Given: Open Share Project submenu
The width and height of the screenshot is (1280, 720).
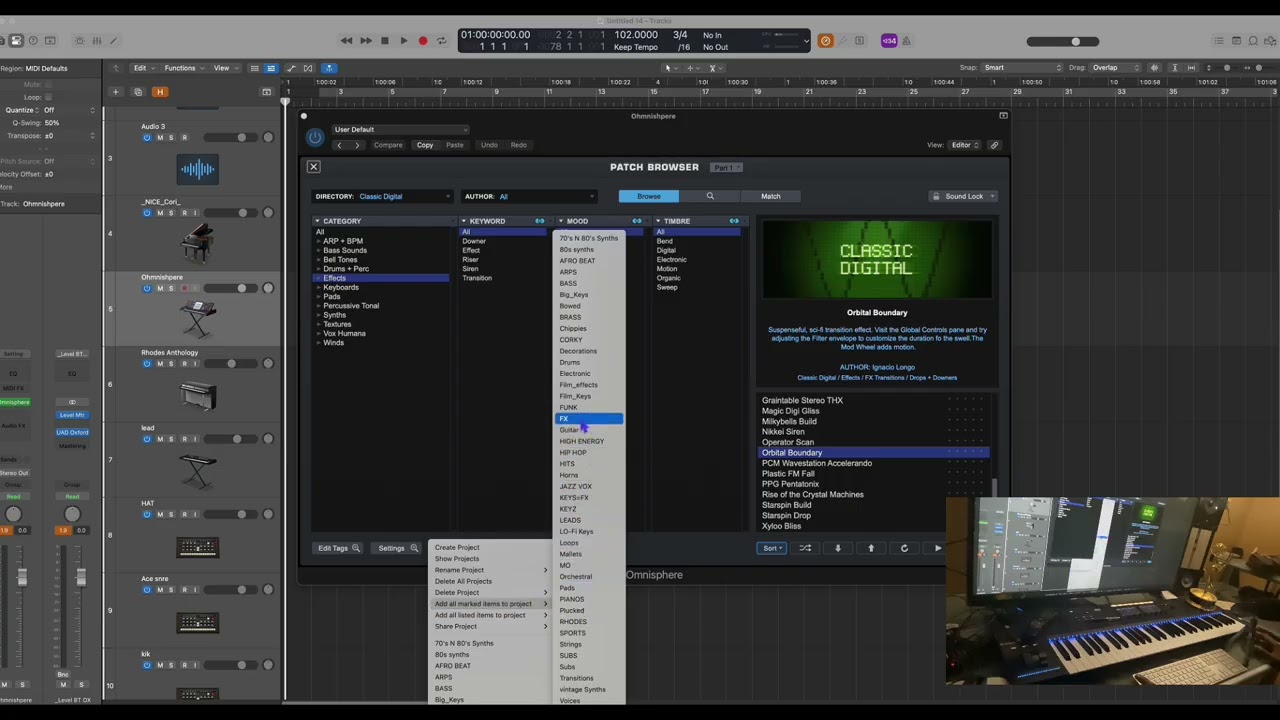Looking at the screenshot, I should (490, 626).
